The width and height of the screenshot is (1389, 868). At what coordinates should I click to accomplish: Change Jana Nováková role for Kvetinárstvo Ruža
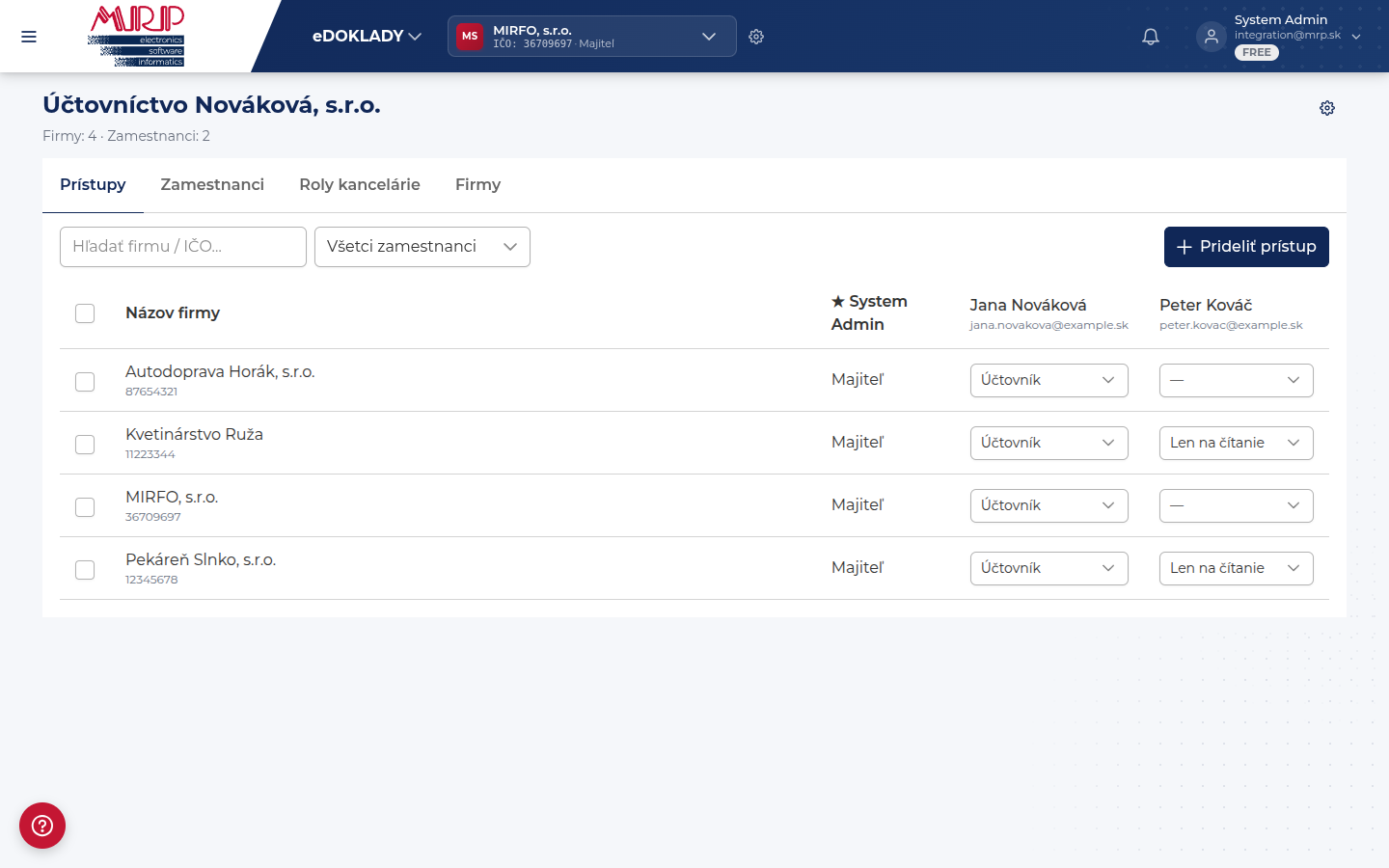[x=1049, y=443]
